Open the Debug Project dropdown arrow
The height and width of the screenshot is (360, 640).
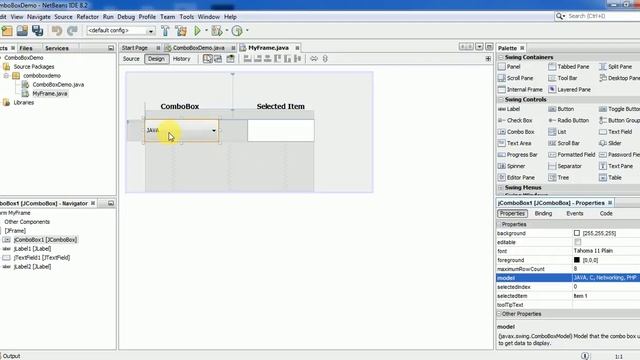(227, 30)
